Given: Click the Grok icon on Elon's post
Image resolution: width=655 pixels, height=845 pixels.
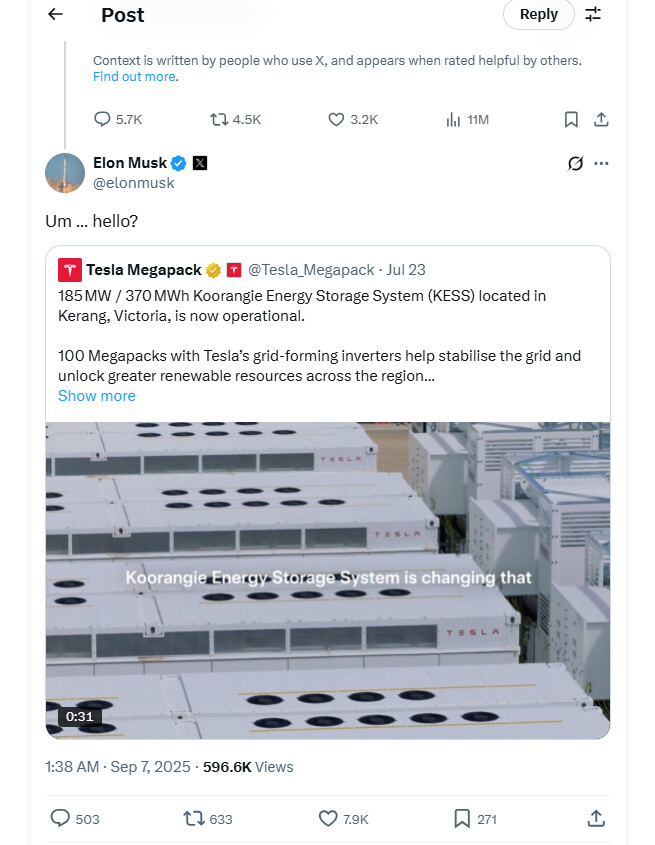Looking at the screenshot, I should 575,163.
